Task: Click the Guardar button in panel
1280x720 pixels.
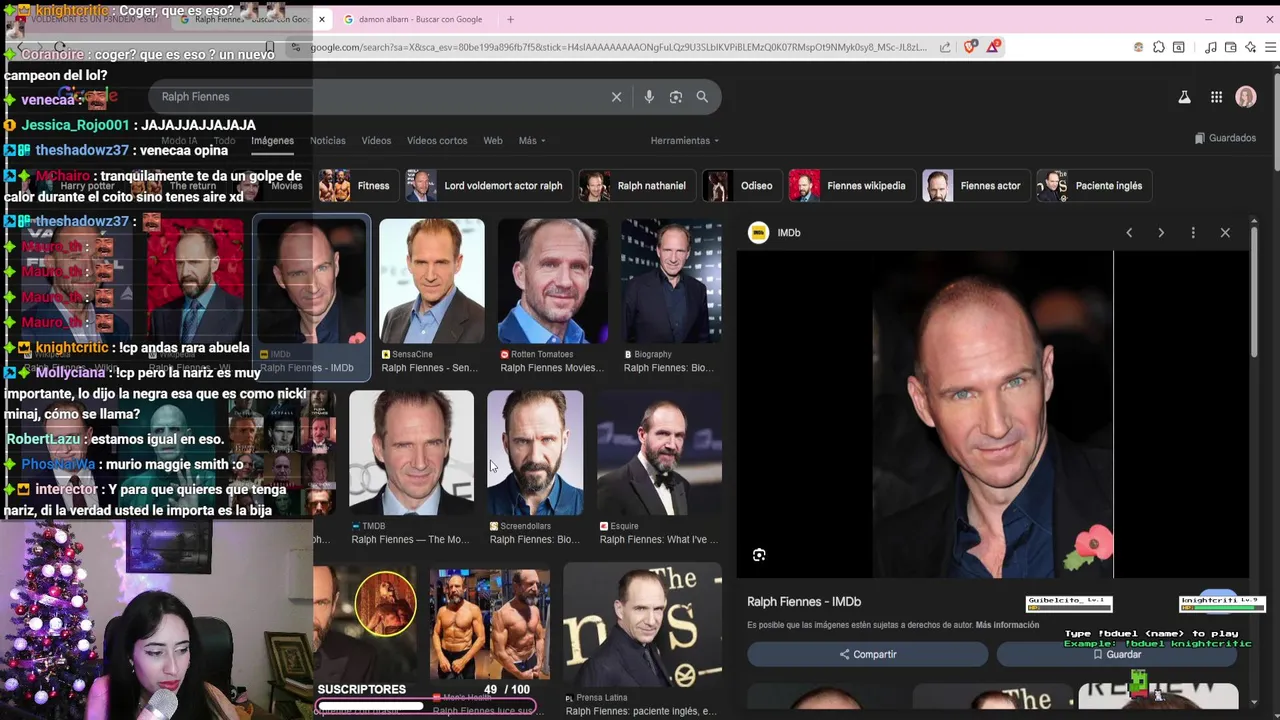Action: click(x=1117, y=655)
